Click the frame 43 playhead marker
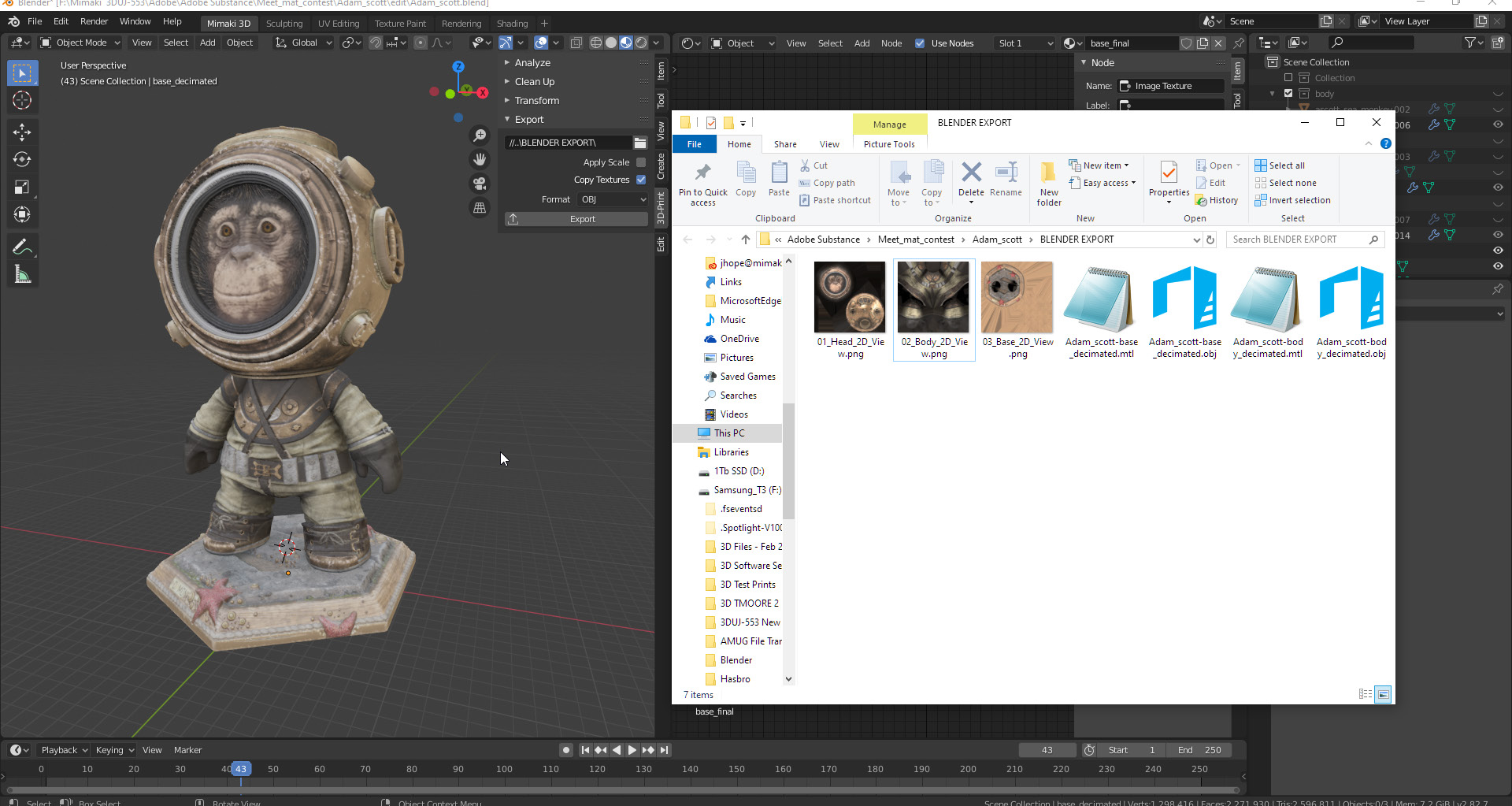 click(241, 769)
